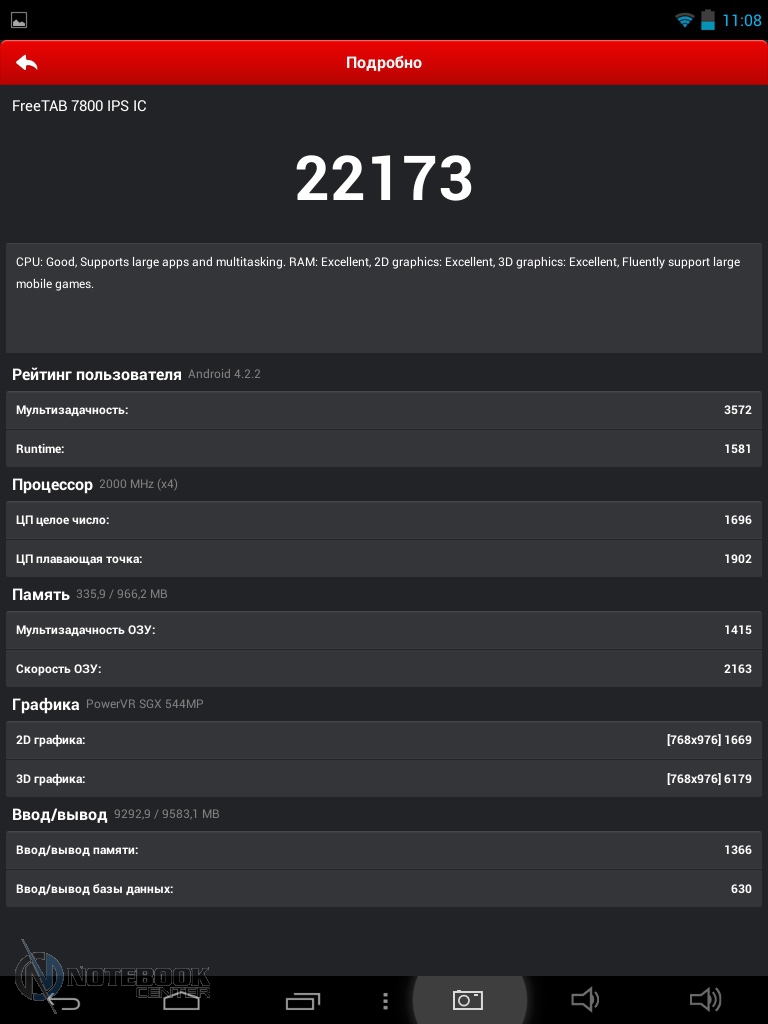
Task: Select the Скорость ОЗУ row
Action: point(384,669)
